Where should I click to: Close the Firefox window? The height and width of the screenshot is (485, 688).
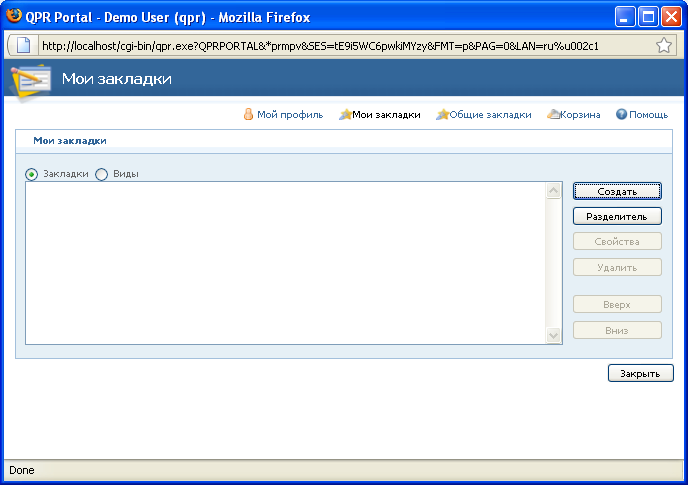[671, 17]
